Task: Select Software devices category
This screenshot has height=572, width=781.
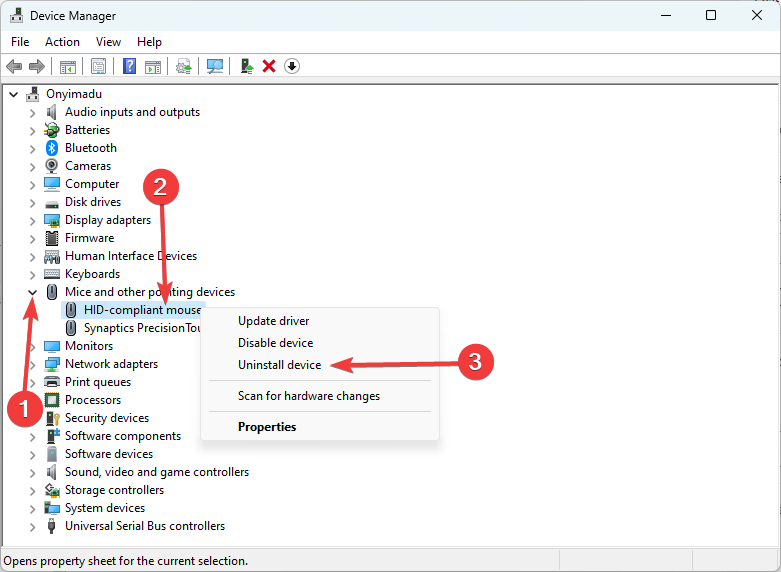Action: 109,454
